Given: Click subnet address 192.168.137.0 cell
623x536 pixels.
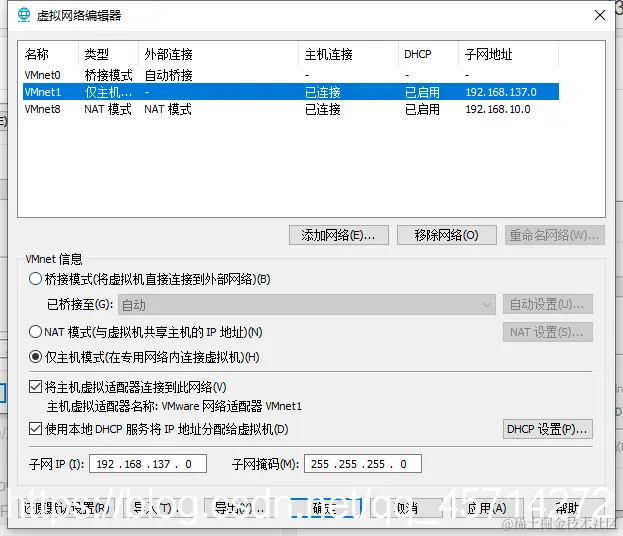Looking at the screenshot, I should coord(501,92).
